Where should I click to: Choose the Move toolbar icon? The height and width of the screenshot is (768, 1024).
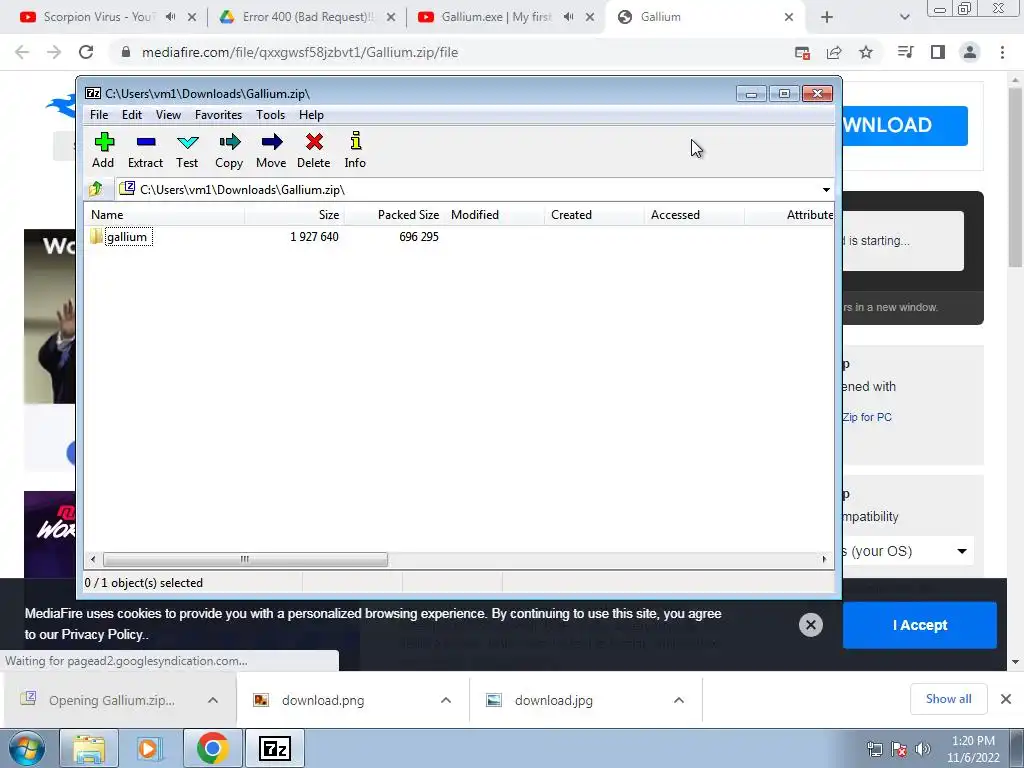271,150
